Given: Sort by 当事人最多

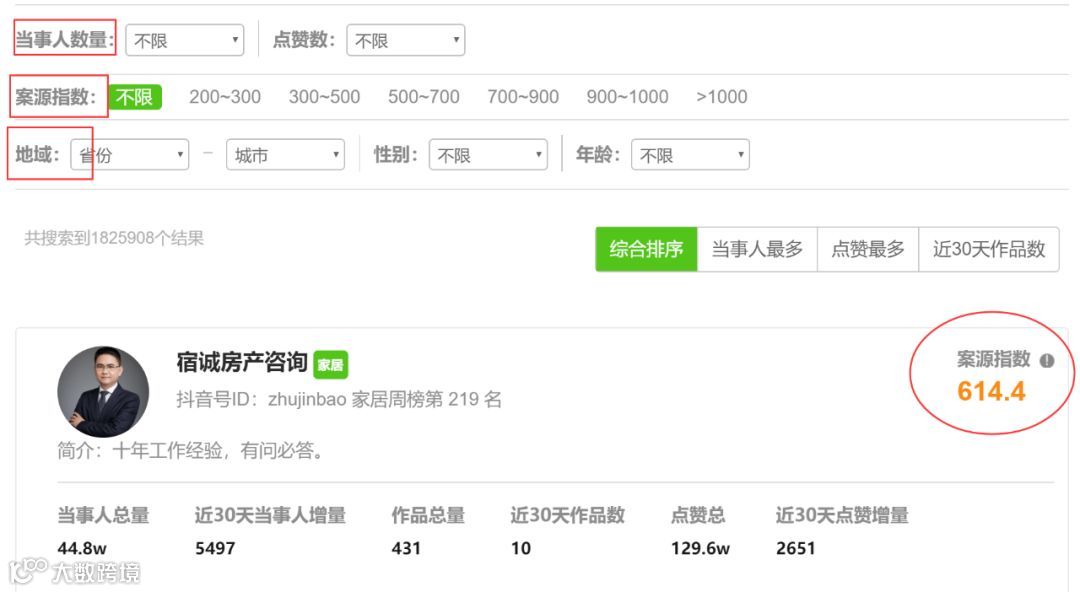Looking at the screenshot, I should 757,249.
